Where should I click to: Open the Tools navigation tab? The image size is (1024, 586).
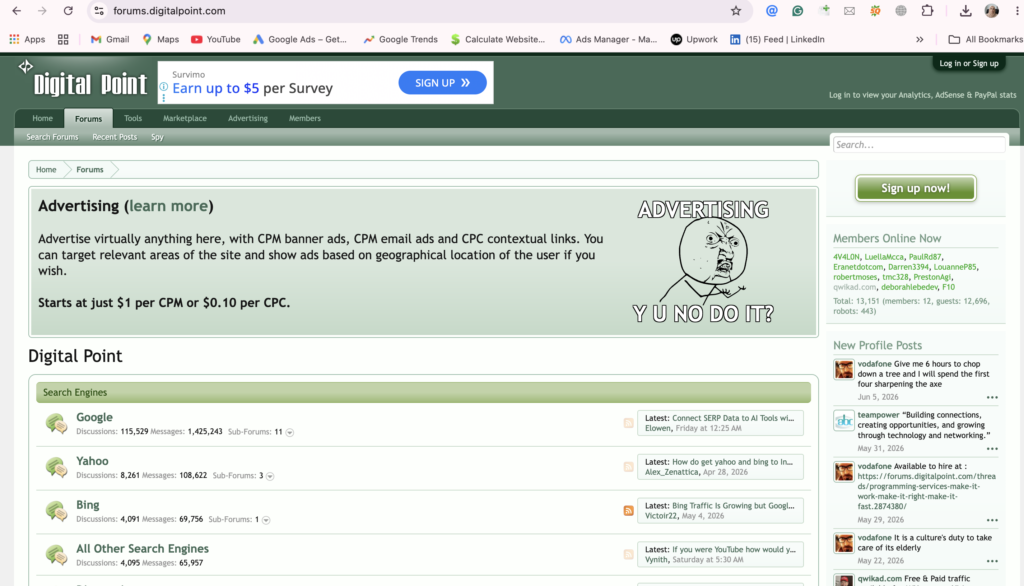133,118
